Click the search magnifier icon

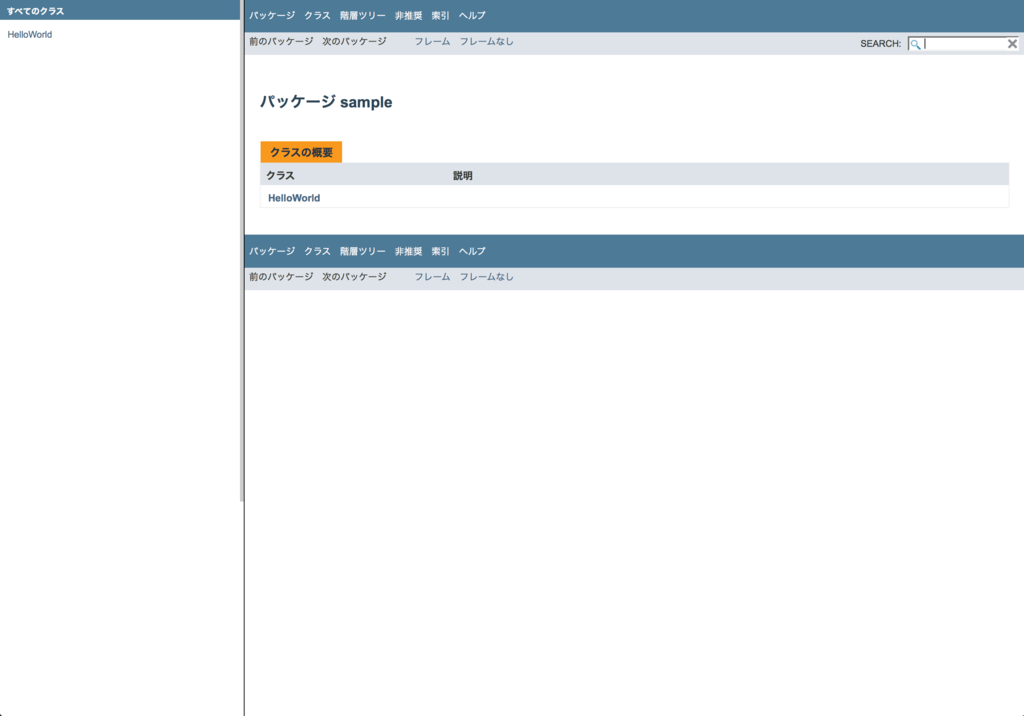click(915, 44)
